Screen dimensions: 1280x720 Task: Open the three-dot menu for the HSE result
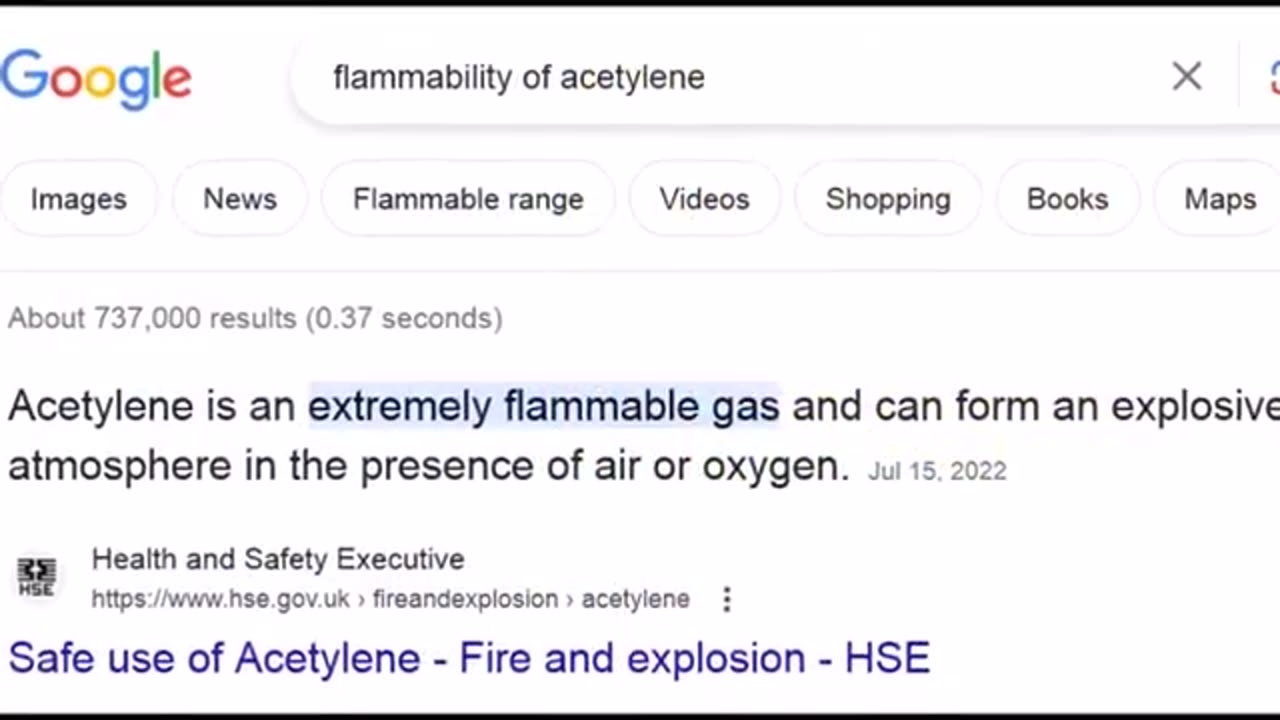pyautogui.click(x=727, y=599)
